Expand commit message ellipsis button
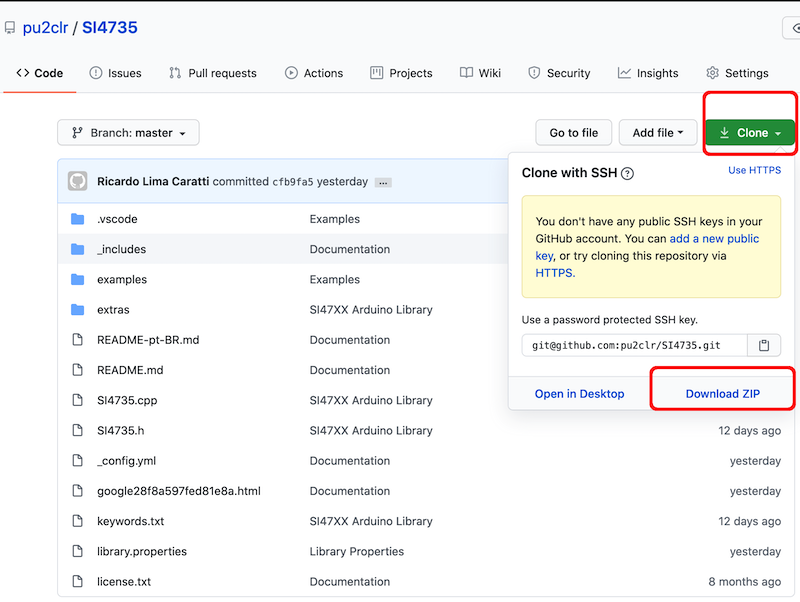Image resolution: width=800 pixels, height=602 pixels. (383, 183)
